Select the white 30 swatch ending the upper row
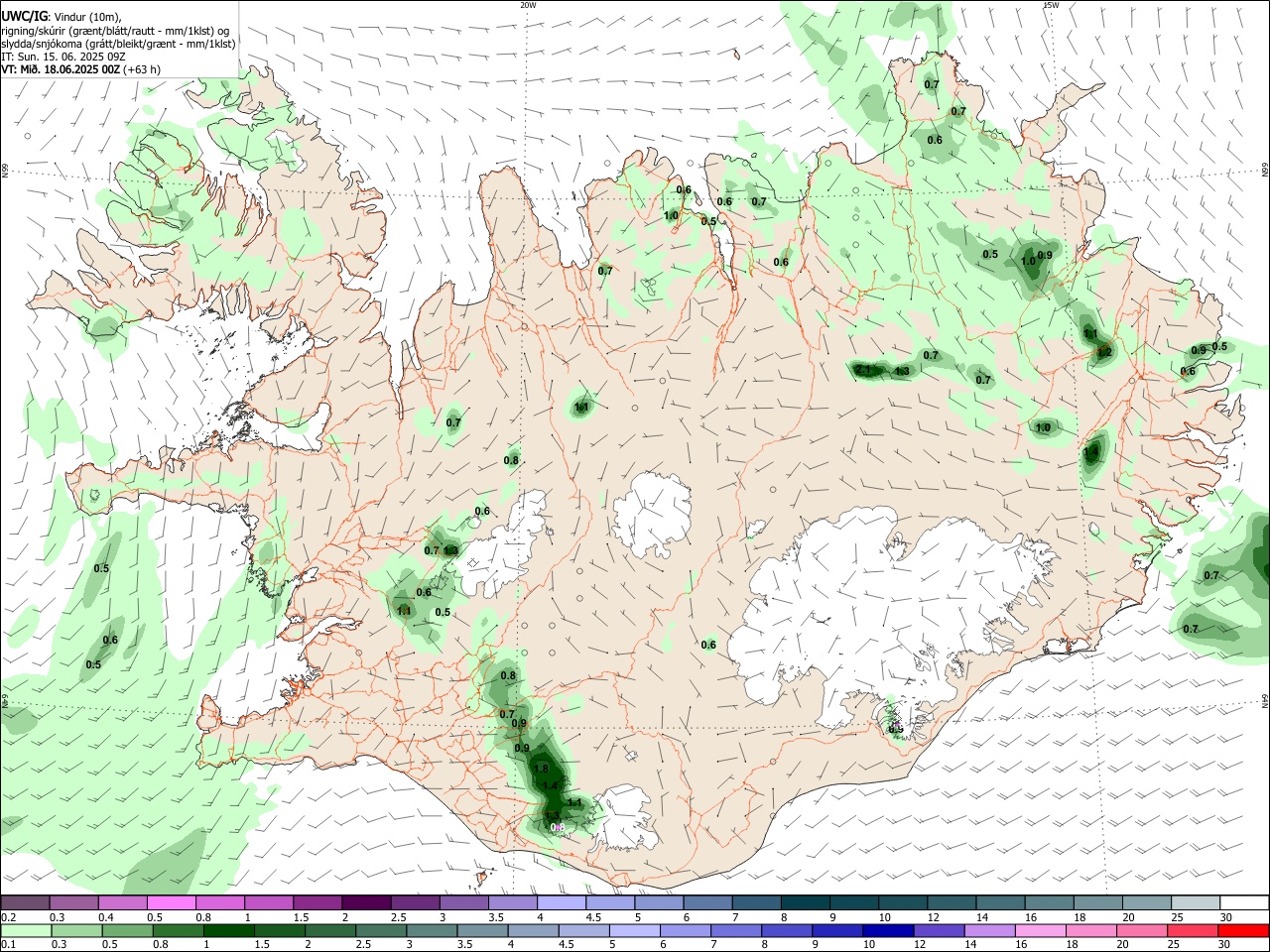 [1243, 902]
